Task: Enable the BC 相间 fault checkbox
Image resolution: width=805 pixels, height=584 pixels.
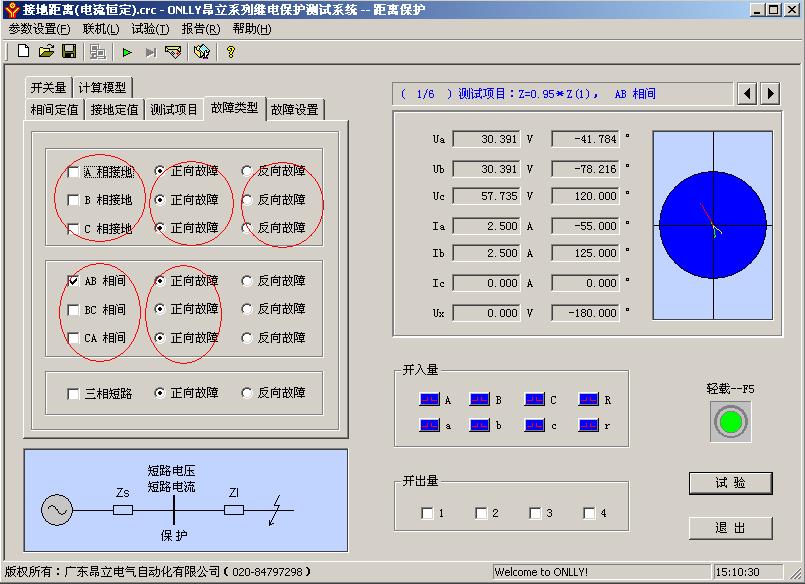Action: coord(73,310)
